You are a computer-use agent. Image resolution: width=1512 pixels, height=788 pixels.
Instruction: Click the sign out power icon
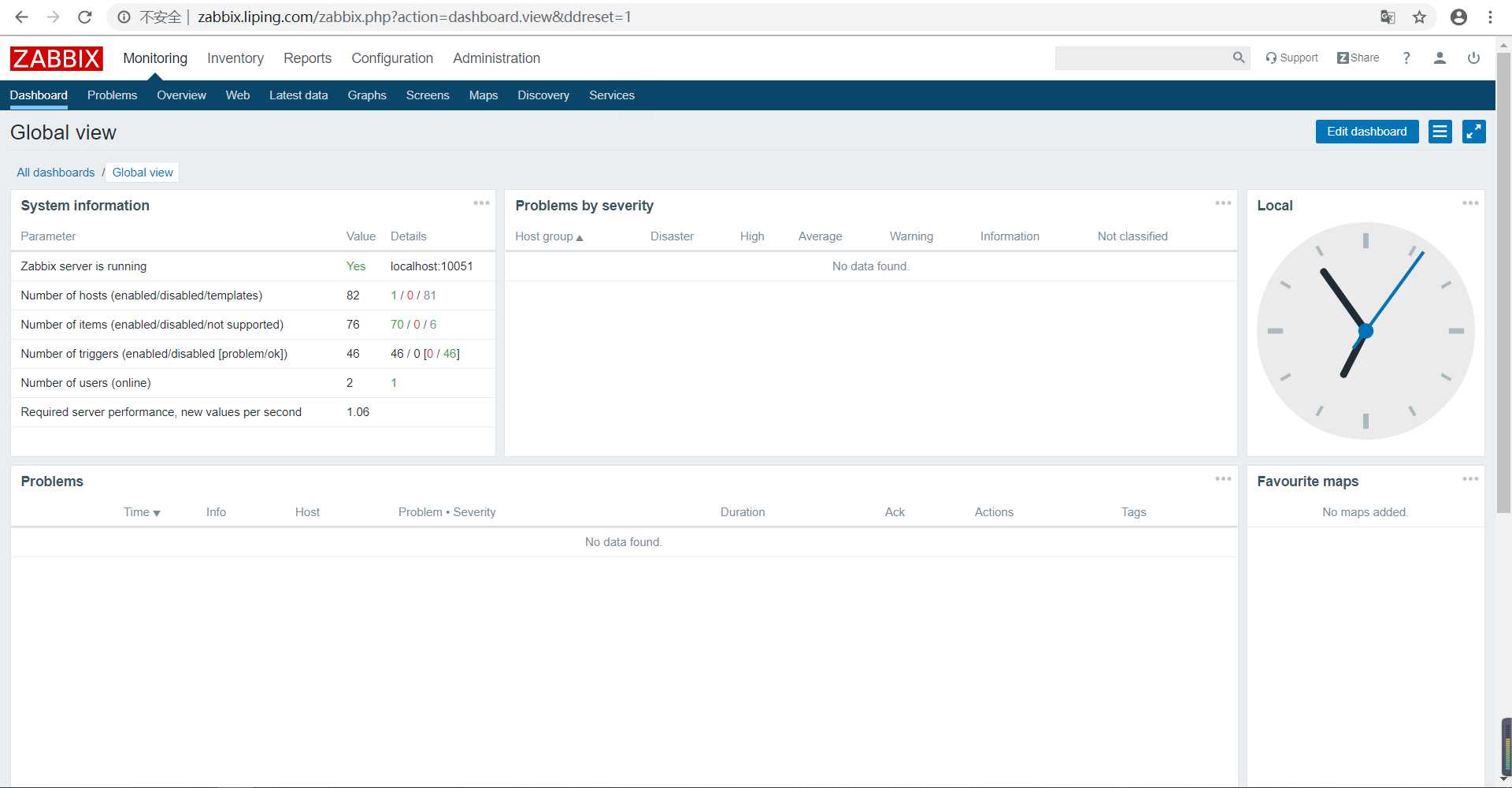pyautogui.click(x=1473, y=58)
